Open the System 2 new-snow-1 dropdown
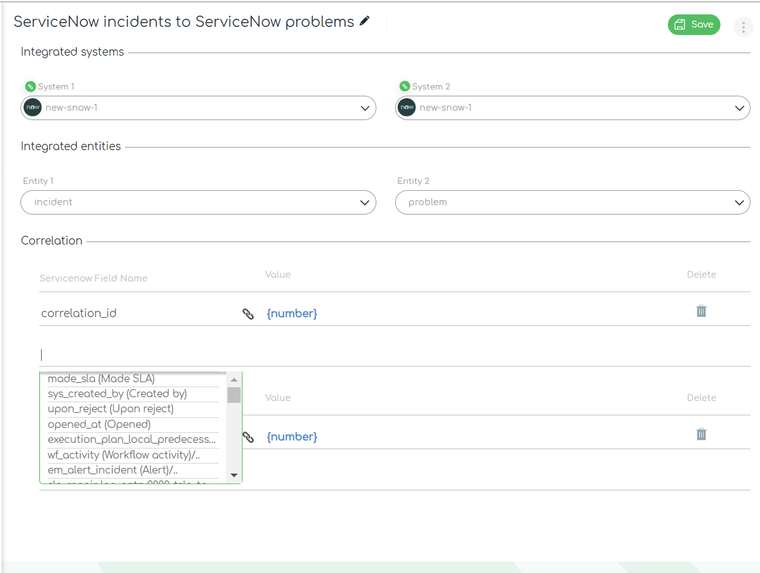760x573 pixels. point(572,108)
